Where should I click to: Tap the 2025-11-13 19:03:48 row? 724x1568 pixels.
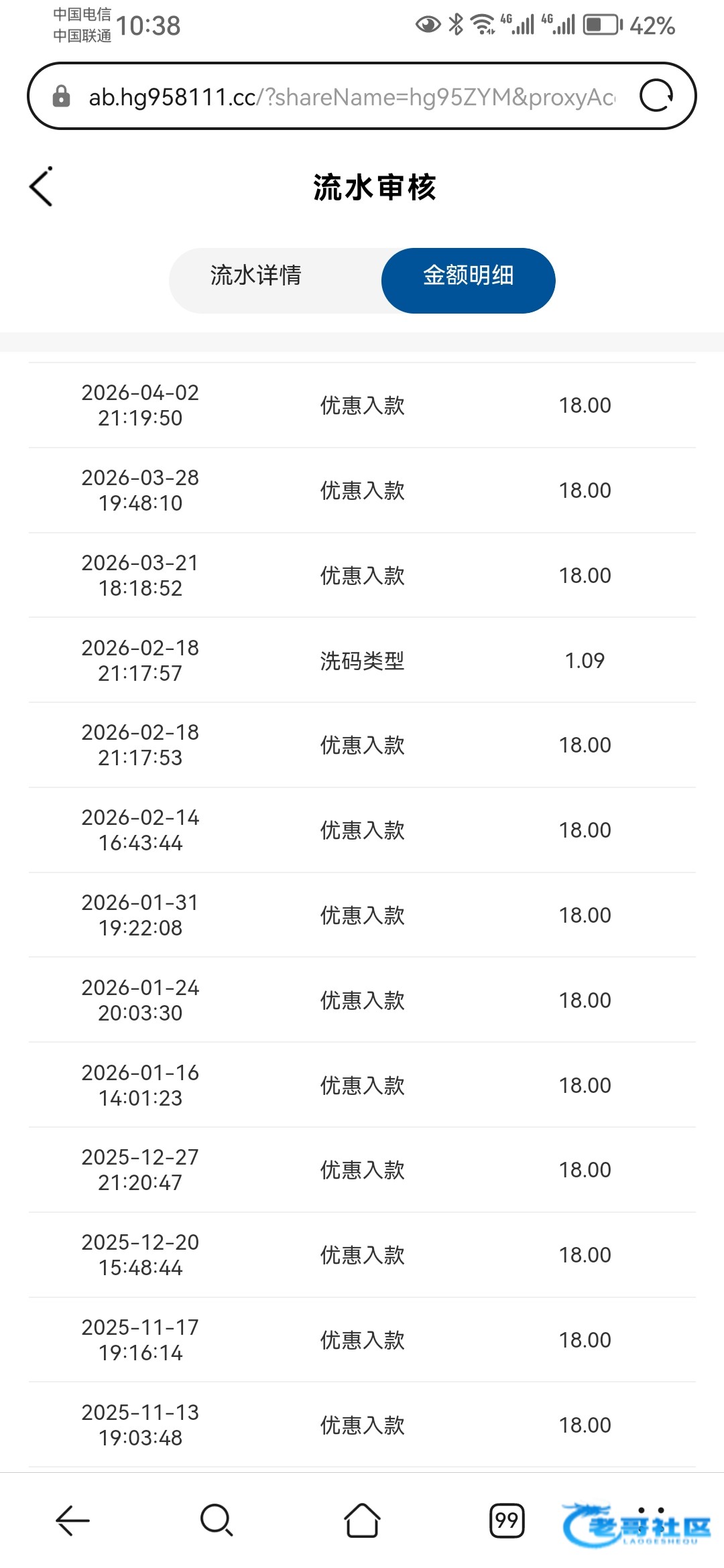[x=362, y=1425]
